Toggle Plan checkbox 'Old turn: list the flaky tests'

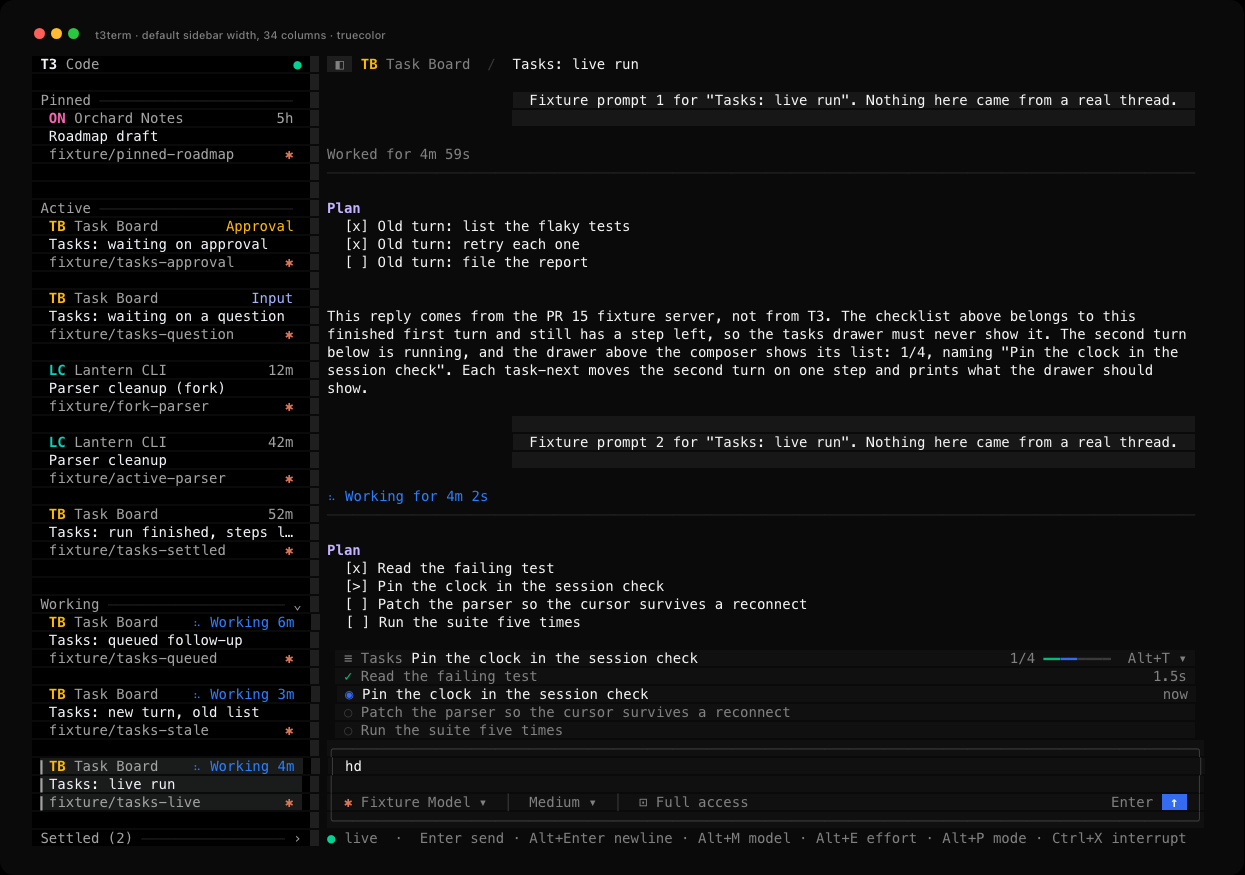point(356,226)
